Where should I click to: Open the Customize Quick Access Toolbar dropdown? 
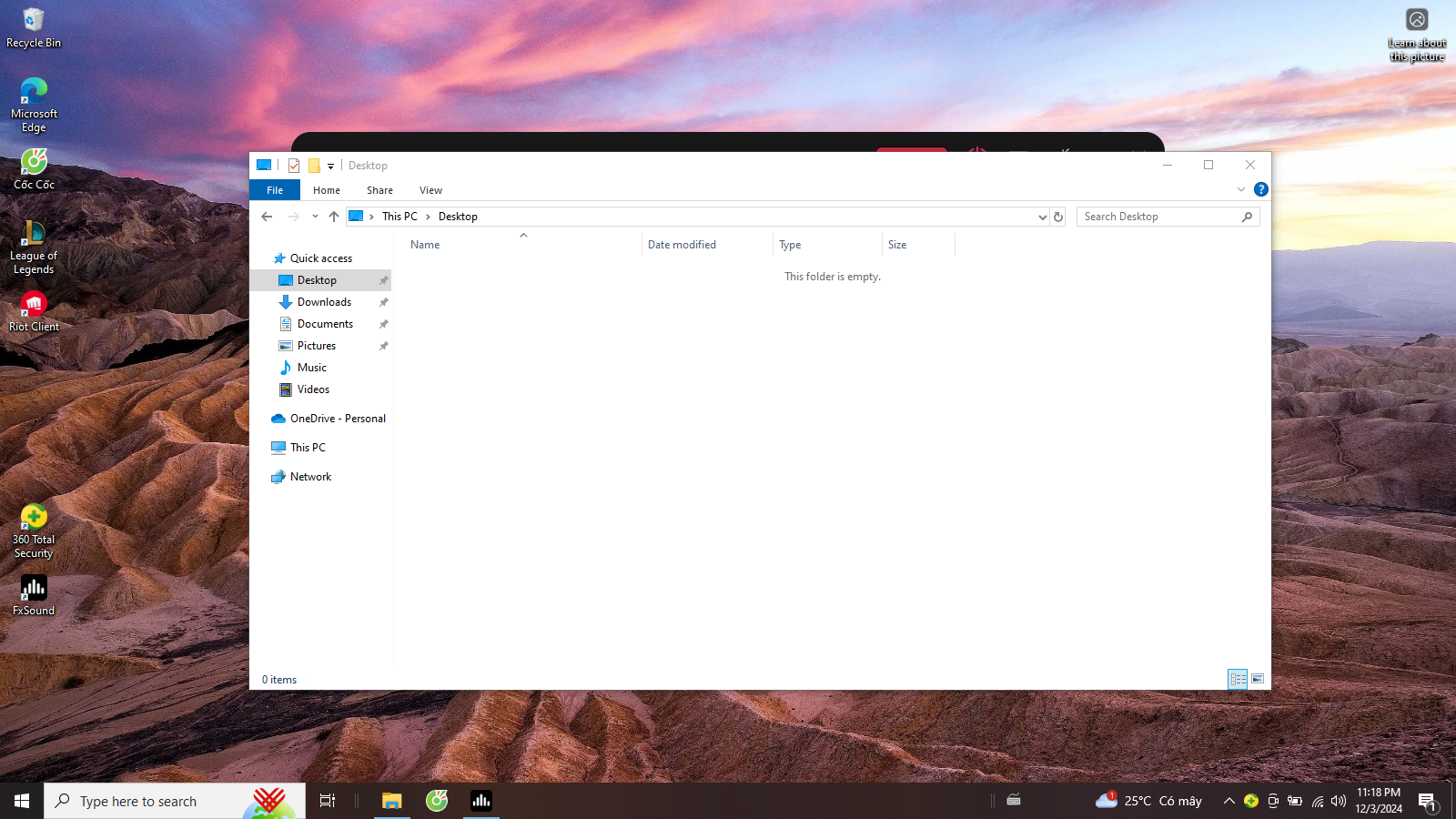330,166
